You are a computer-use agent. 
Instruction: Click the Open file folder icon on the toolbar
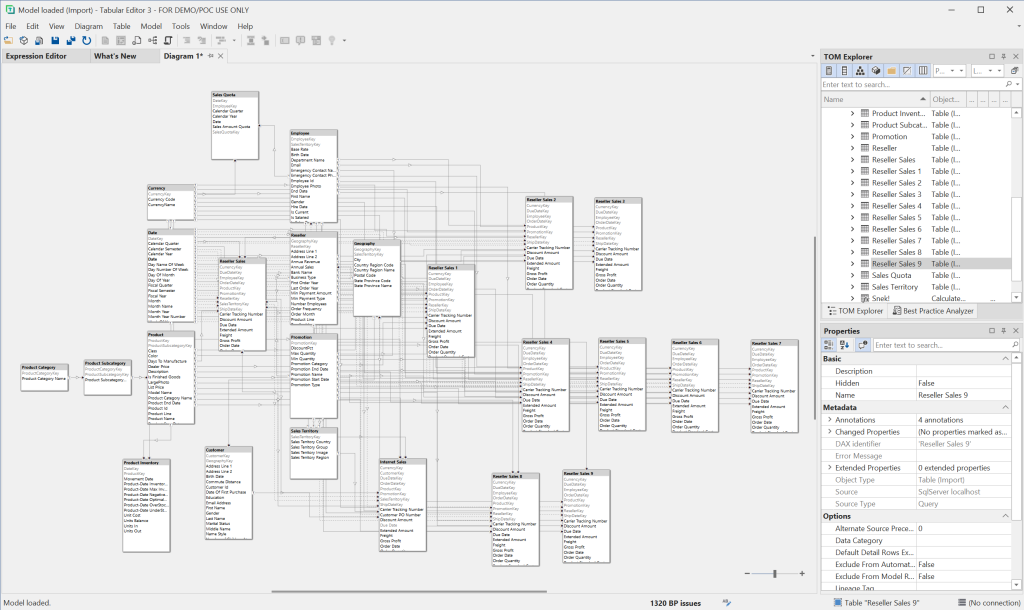click(8, 40)
